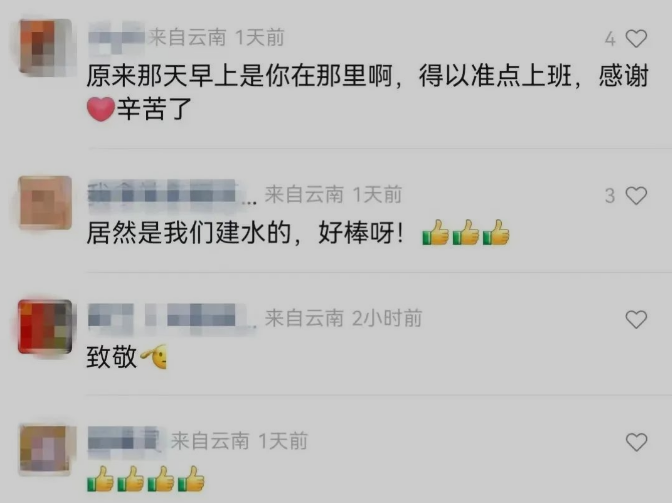Click the like count 4 on first comment
Screen dimensions: 672x503
[610, 39]
